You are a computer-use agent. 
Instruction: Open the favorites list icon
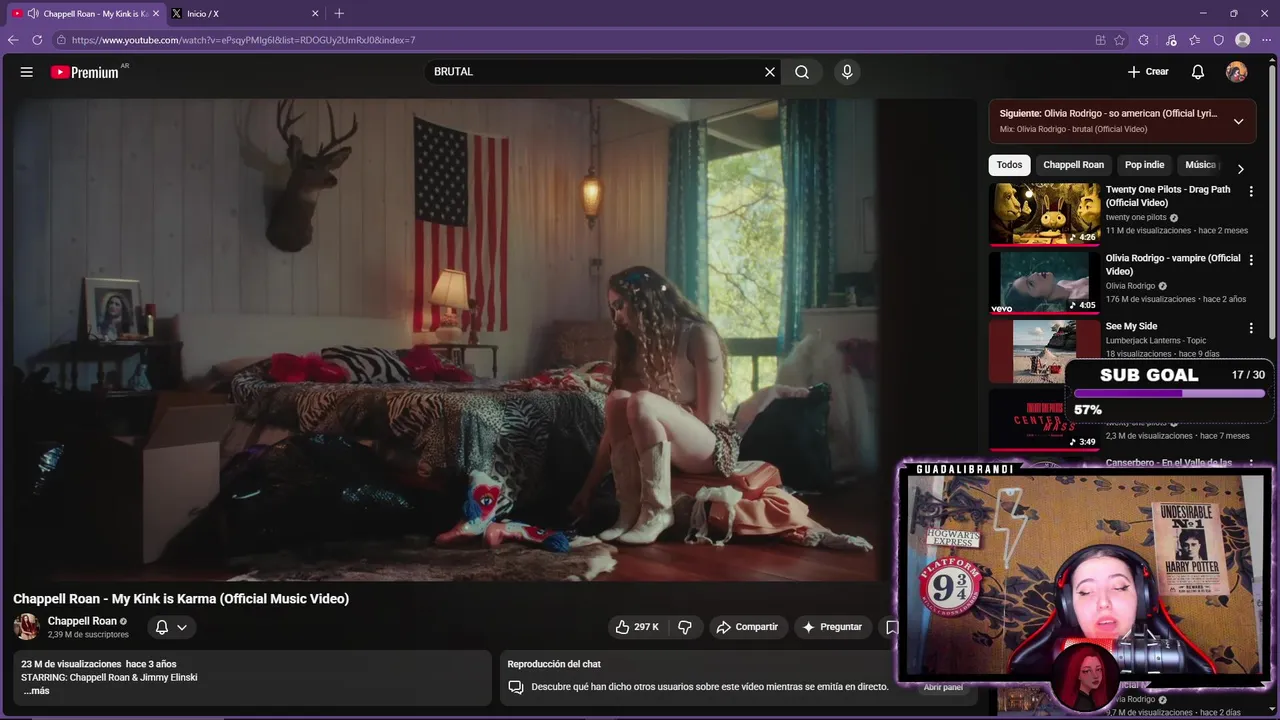(1195, 40)
